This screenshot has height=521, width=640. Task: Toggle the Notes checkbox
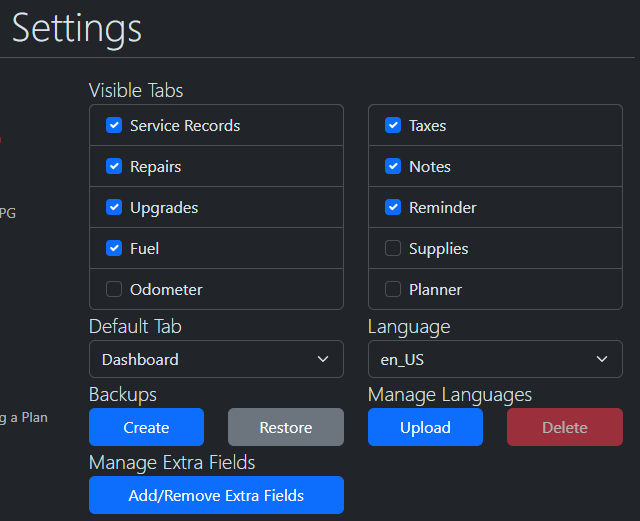393,167
